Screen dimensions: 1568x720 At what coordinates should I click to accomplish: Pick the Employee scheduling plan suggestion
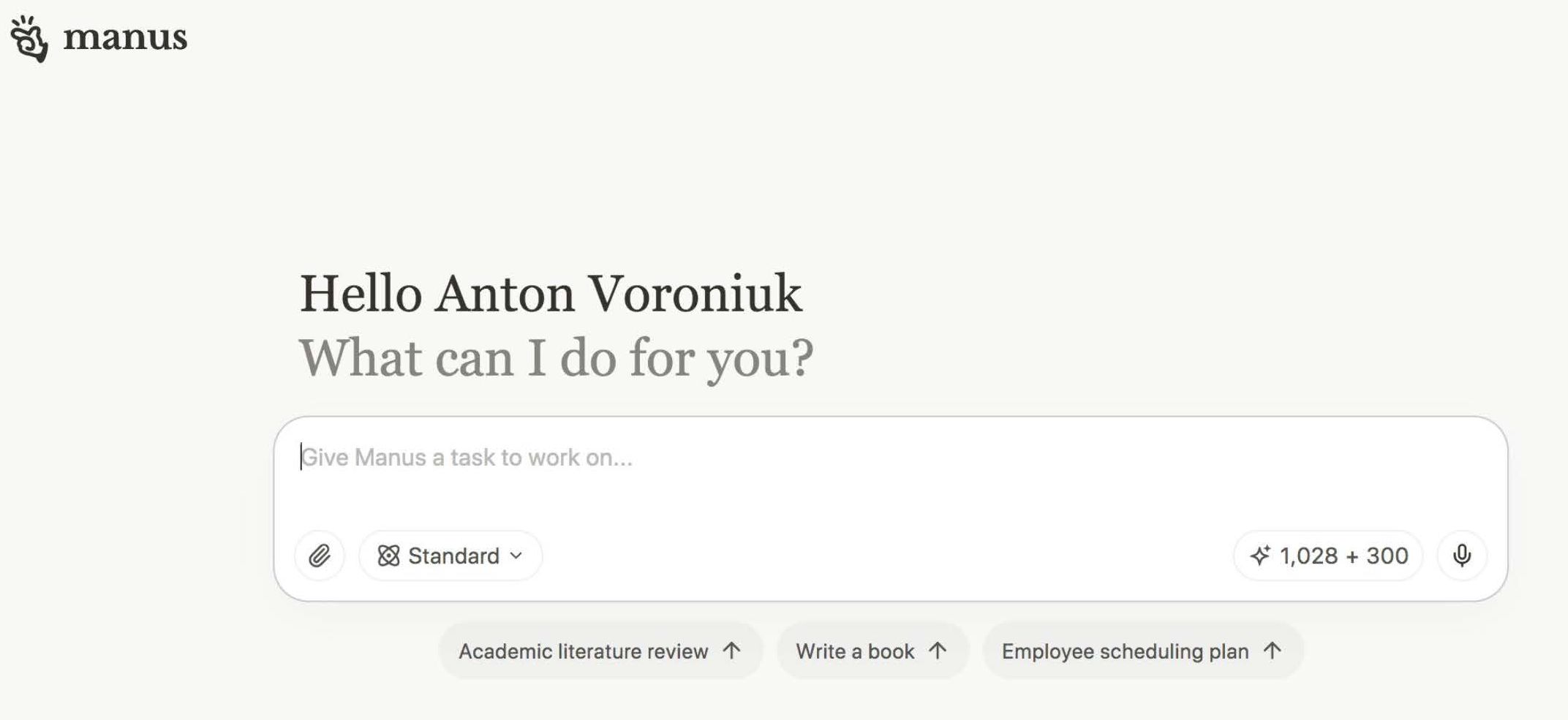(x=1125, y=651)
